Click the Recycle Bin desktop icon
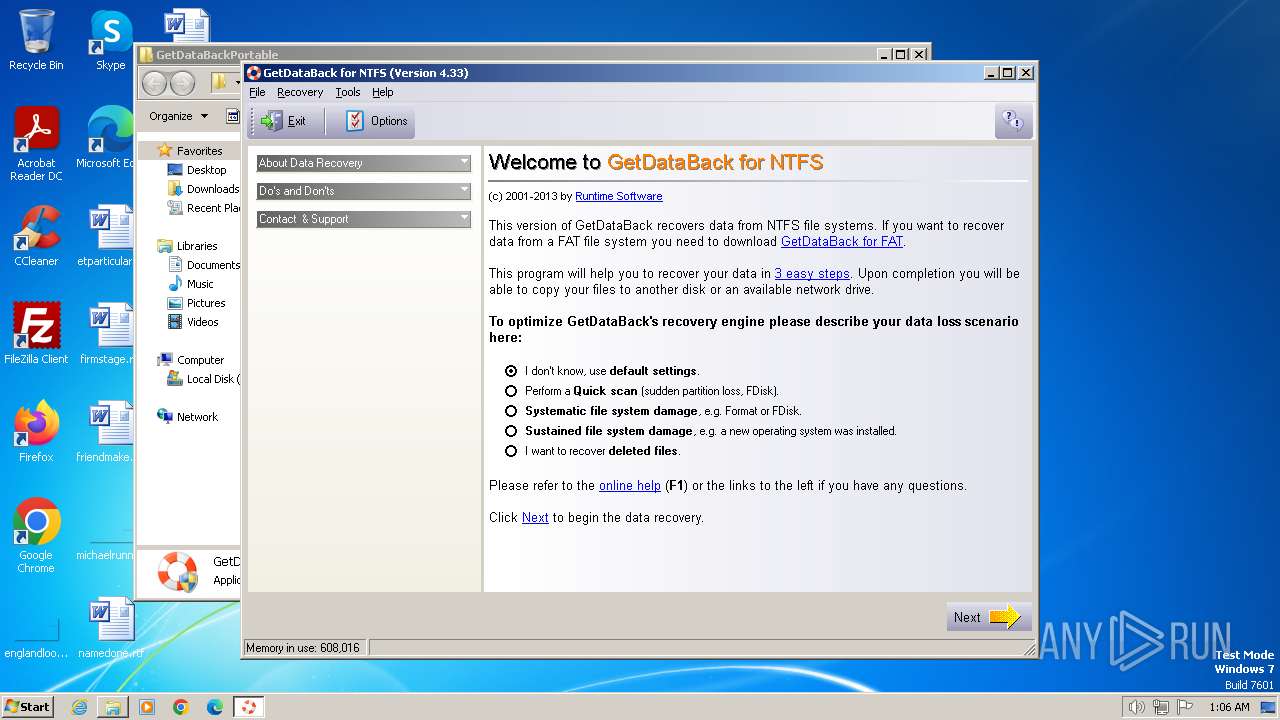 tap(36, 40)
